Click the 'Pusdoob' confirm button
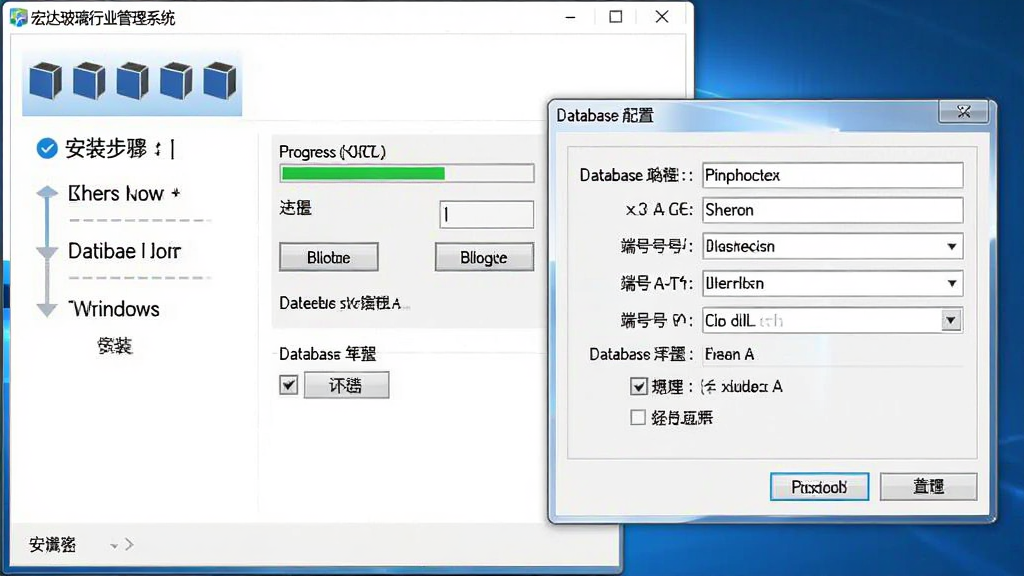1024x576 pixels. pos(819,487)
